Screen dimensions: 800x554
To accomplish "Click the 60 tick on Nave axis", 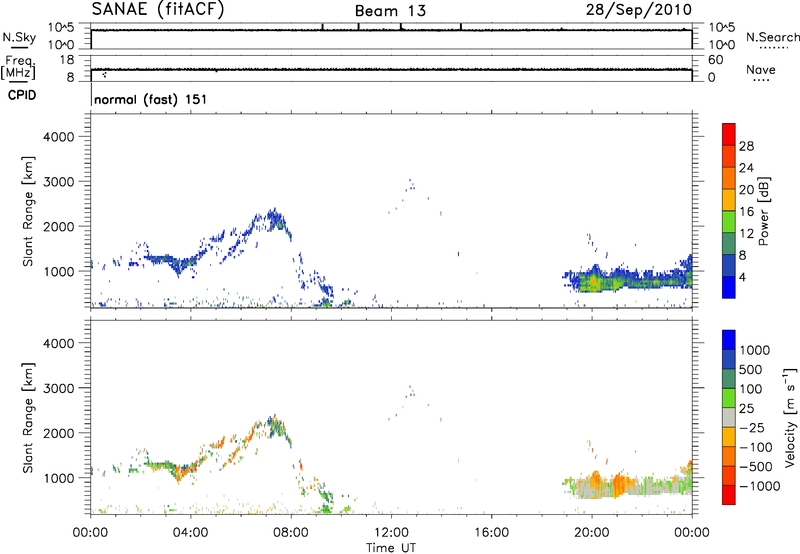I will tap(715, 60).
